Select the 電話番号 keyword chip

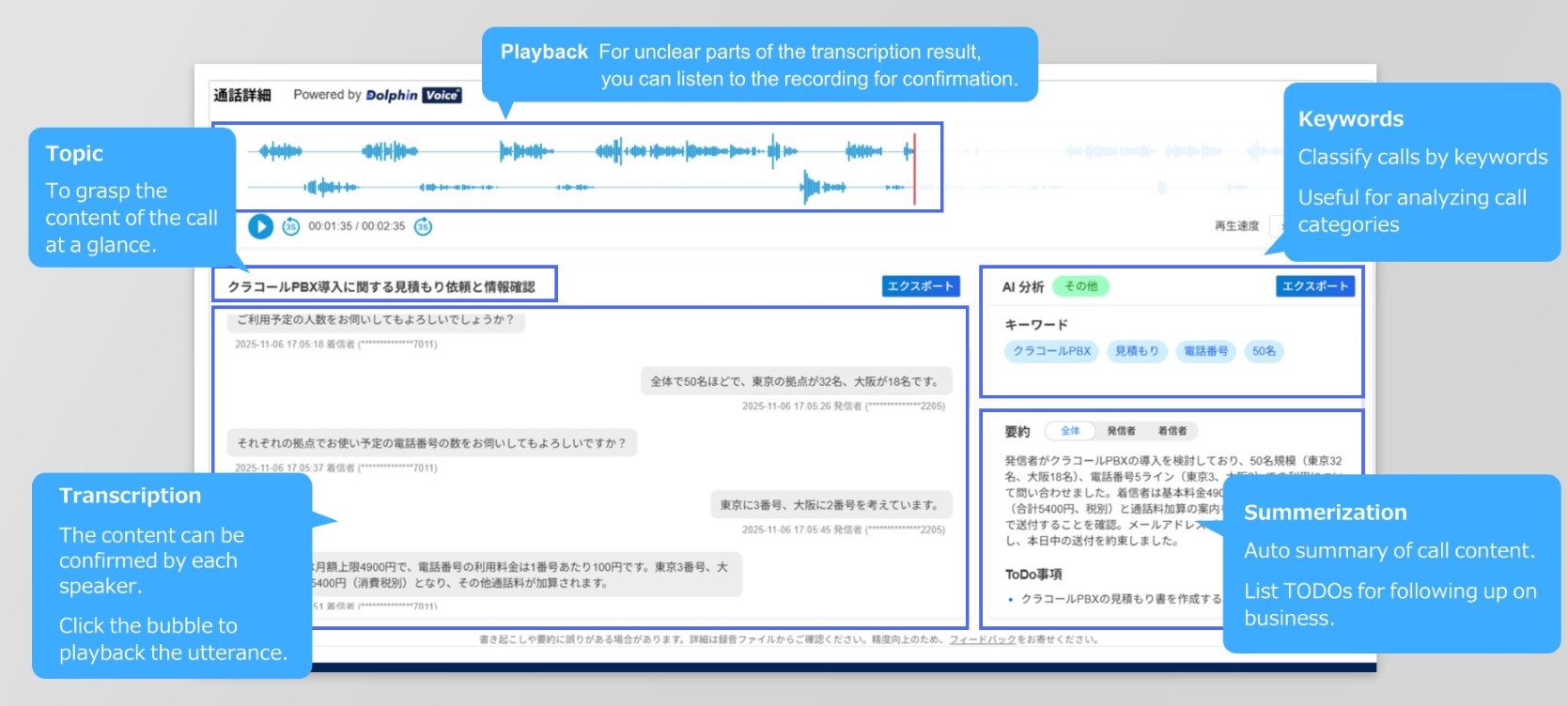pyautogui.click(x=1205, y=351)
